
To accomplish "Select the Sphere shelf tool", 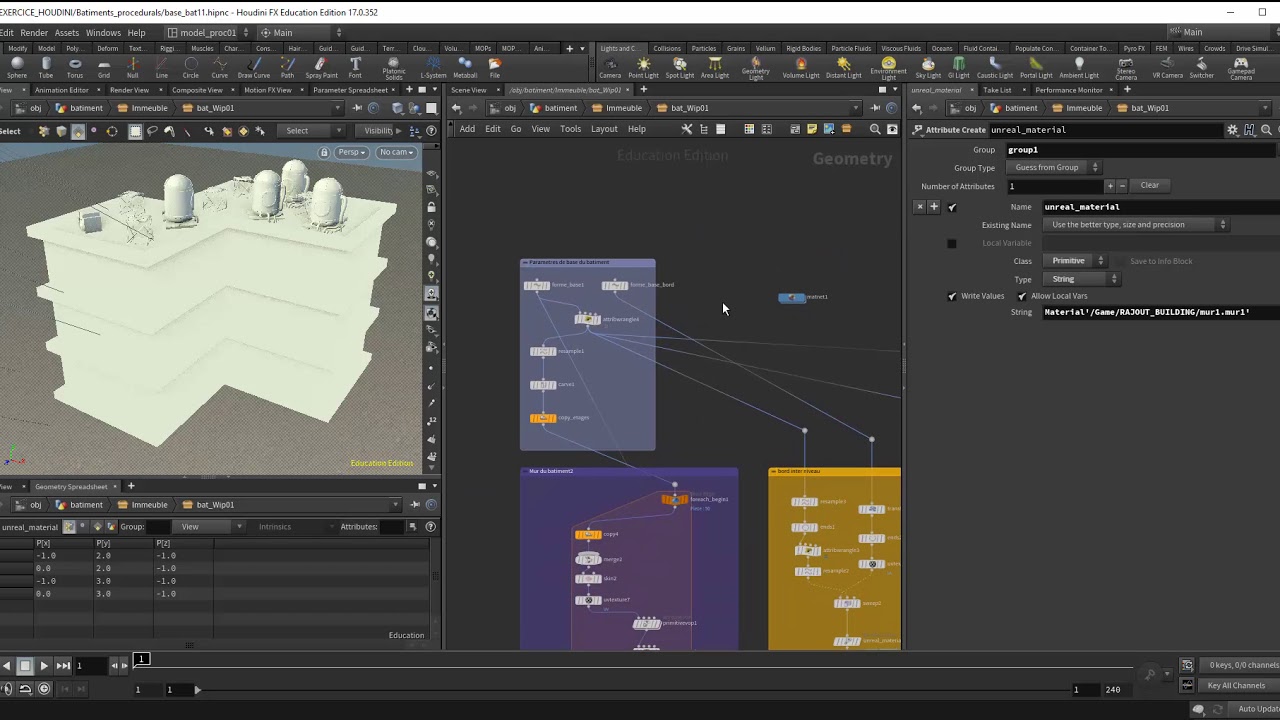I will coord(16,68).
